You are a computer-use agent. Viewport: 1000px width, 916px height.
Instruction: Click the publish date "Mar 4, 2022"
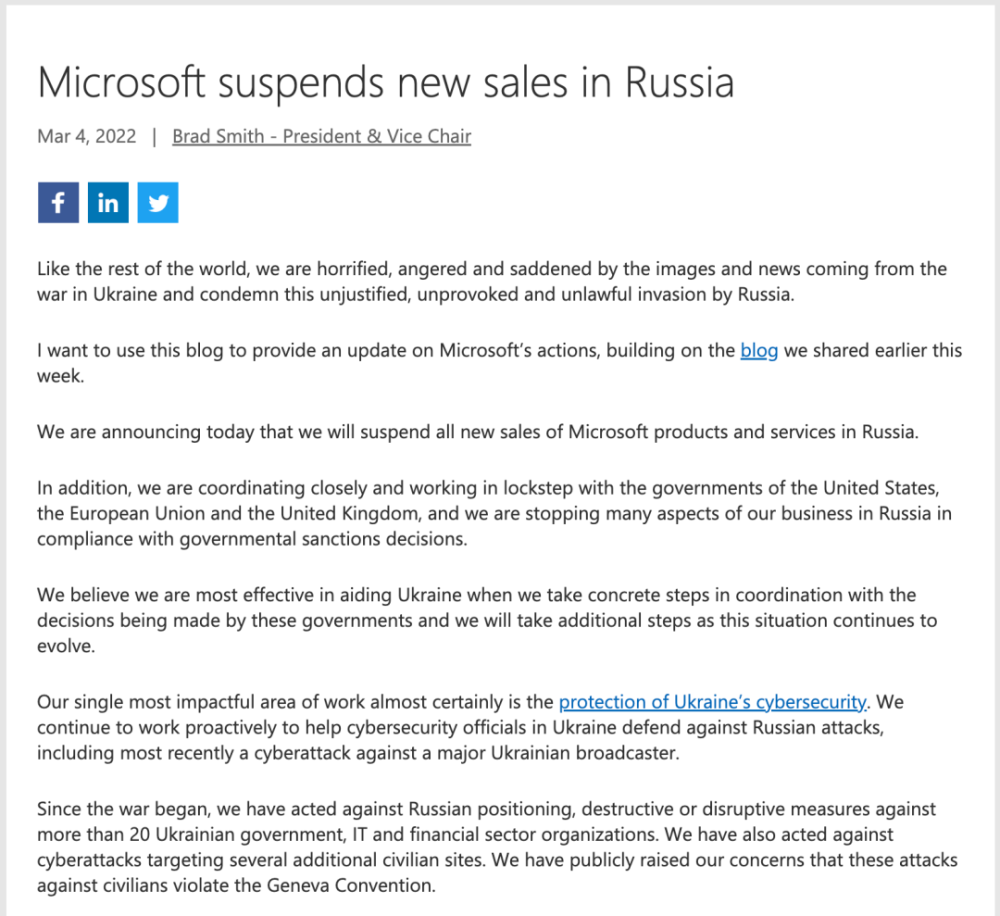pyautogui.click(x=87, y=136)
